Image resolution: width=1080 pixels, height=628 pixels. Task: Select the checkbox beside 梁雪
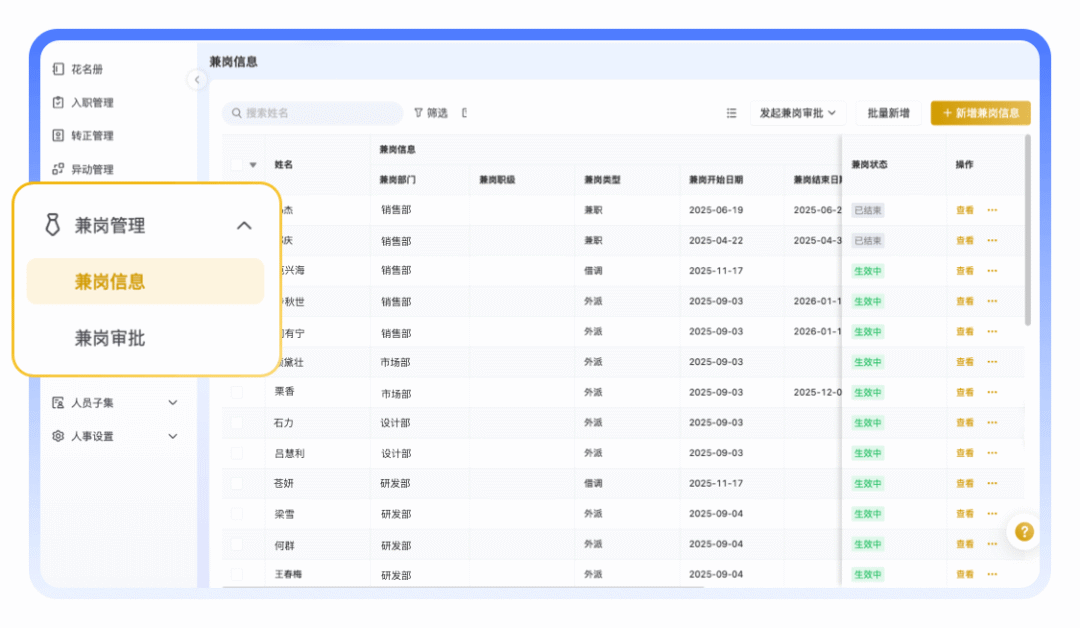click(237, 514)
